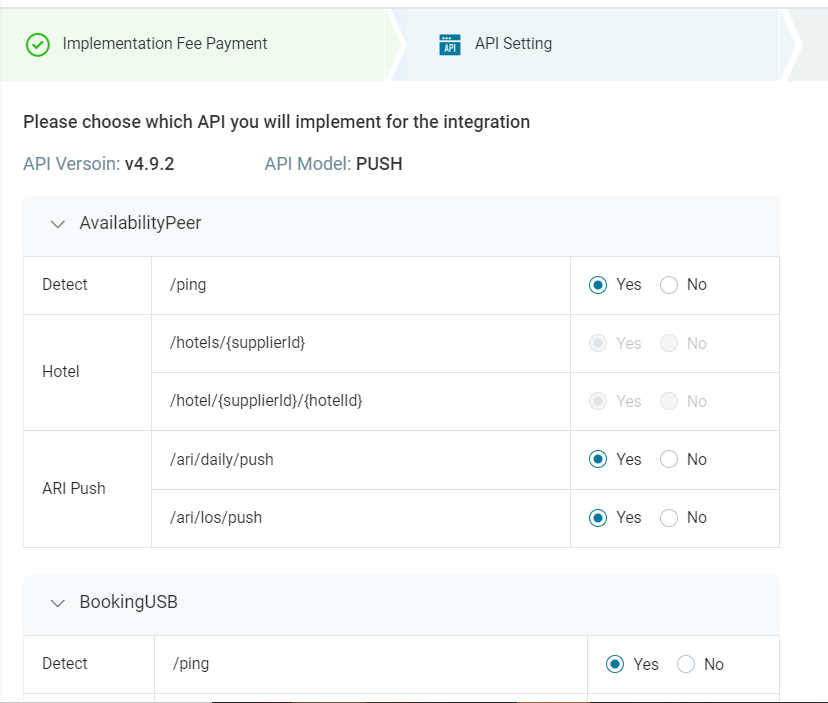Click the API version value v4.9.2
This screenshot has width=828, height=703.
pyautogui.click(x=149, y=164)
